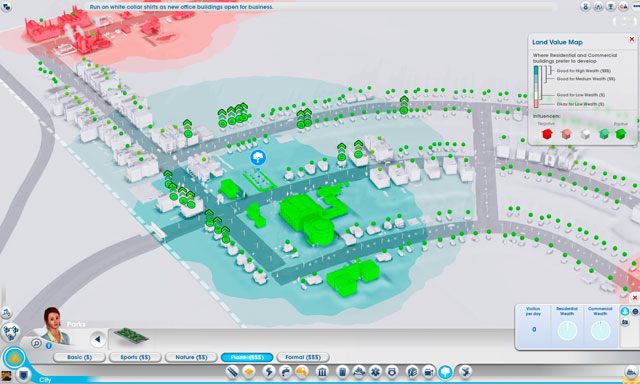
Task: Click the blue park marker on map
Action: tap(258, 158)
